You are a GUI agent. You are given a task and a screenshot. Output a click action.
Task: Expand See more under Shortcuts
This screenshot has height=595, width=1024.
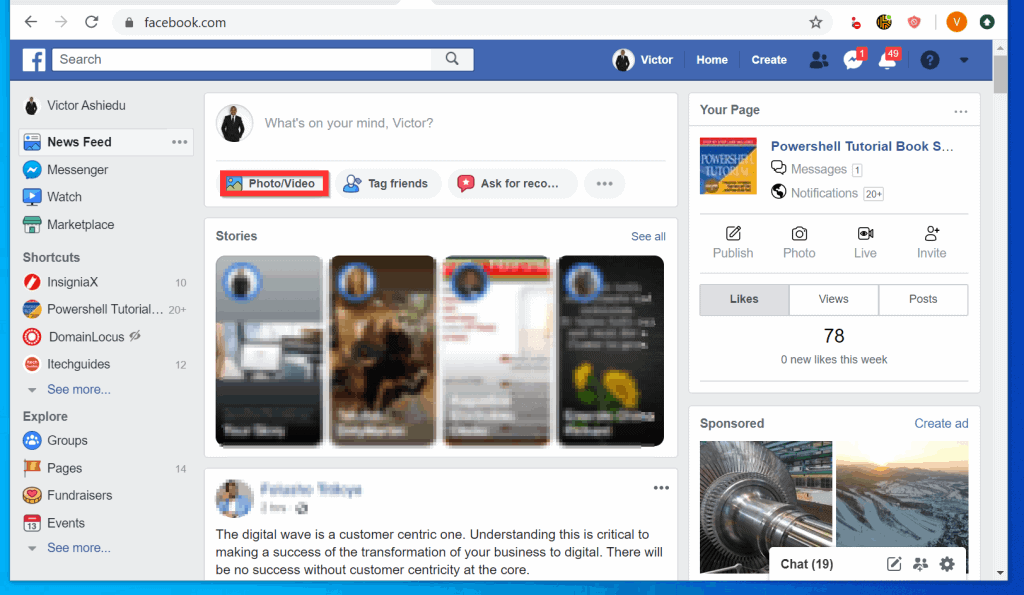(78, 389)
